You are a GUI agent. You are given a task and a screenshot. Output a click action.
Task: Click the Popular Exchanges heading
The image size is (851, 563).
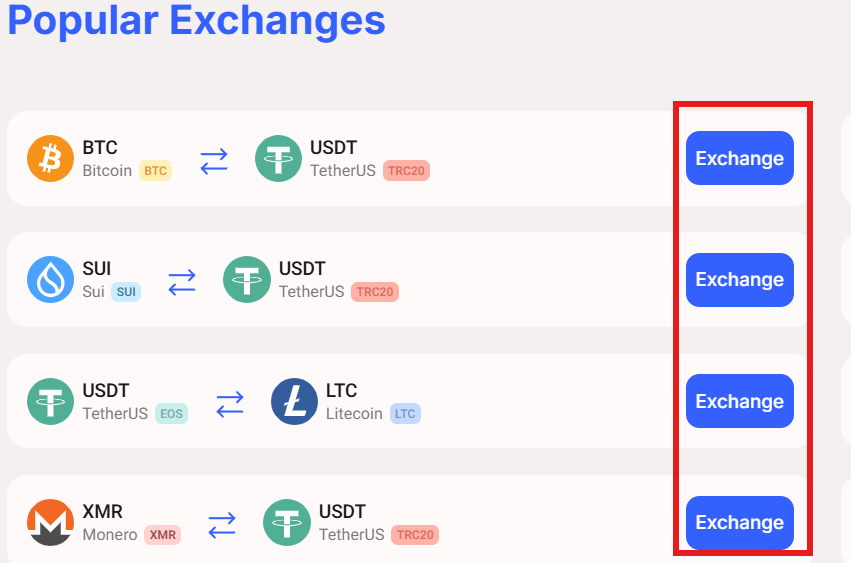[x=196, y=21]
